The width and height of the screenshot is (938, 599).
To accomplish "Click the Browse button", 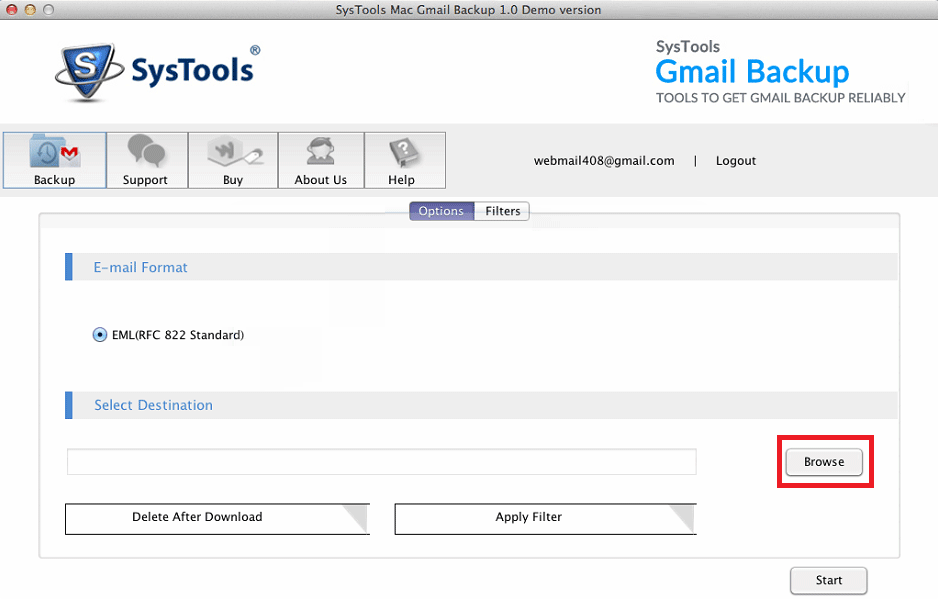I will (x=824, y=462).
